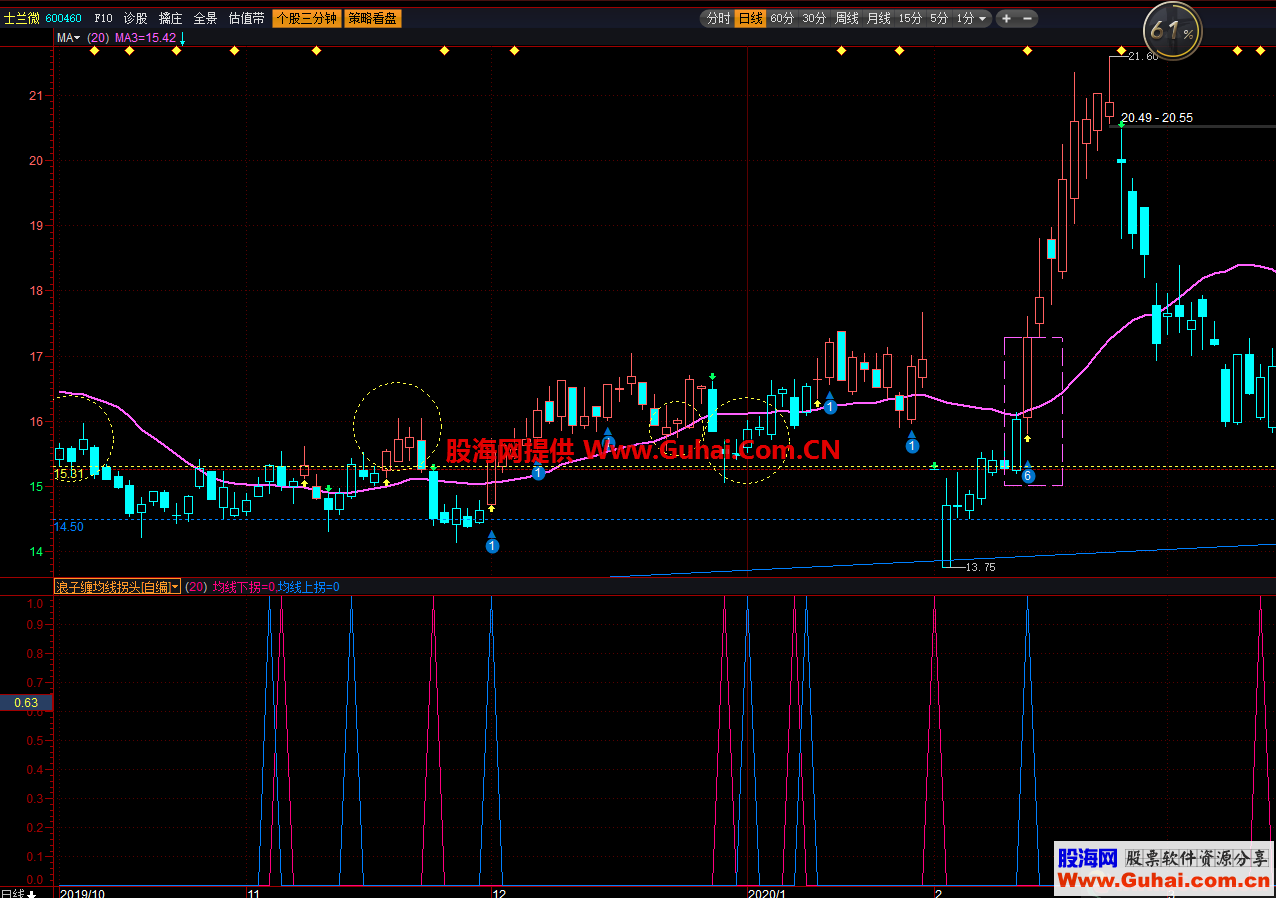Click the blue marker numbered 6
The width and height of the screenshot is (1276, 898).
click(1027, 476)
